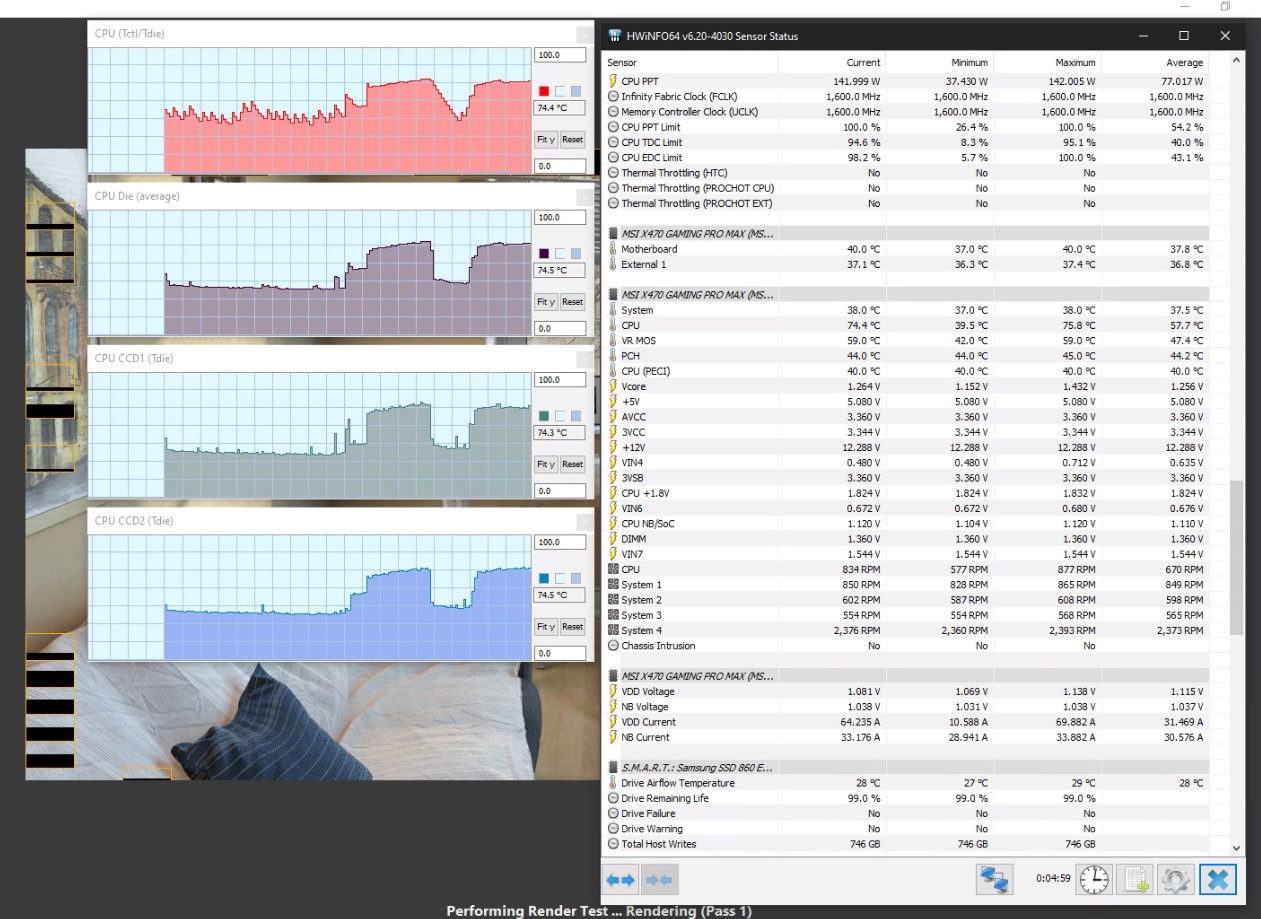Click Fit y in CPU Die (average) graph
Screen dimensions: 1261x919
(x=546, y=302)
